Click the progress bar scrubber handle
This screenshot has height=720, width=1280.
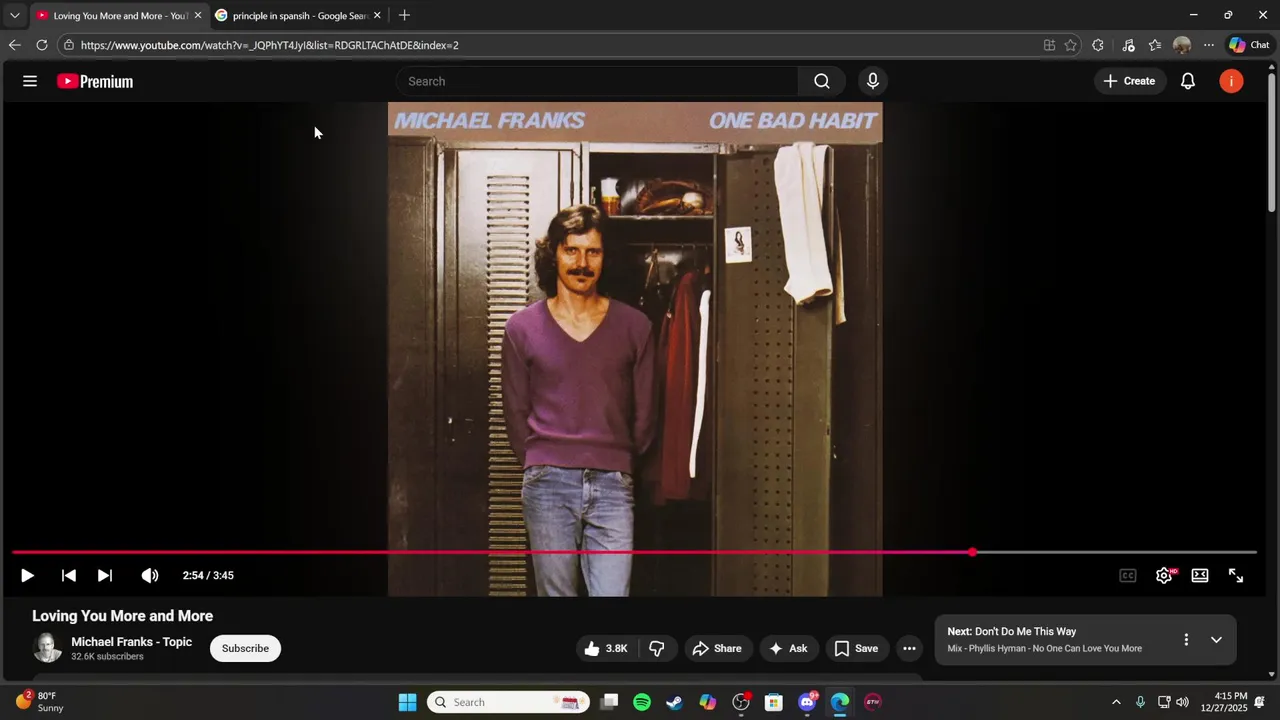tap(972, 552)
